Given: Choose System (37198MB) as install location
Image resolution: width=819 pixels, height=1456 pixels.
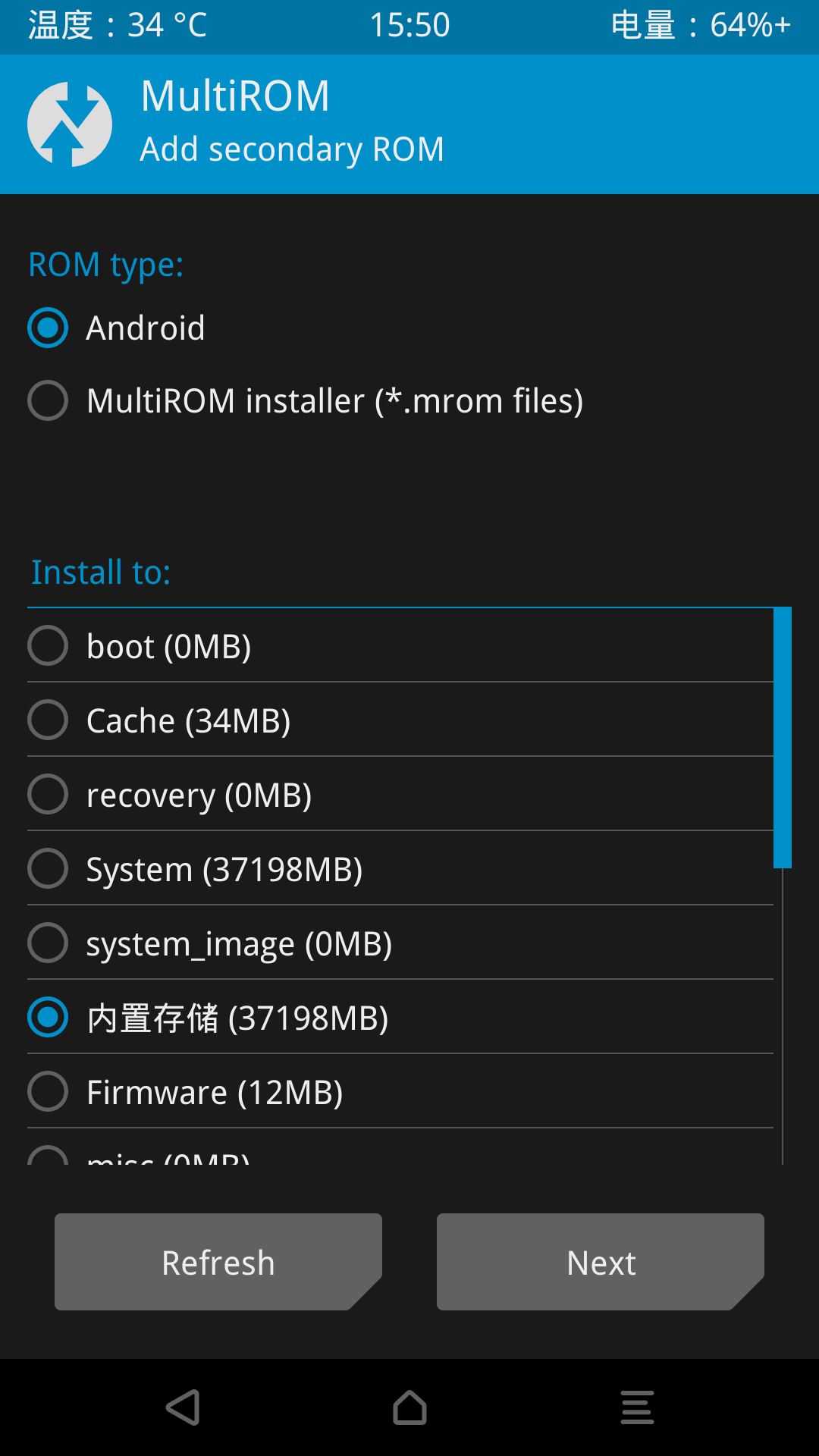Looking at the screenshot, I should pos(400,868).
